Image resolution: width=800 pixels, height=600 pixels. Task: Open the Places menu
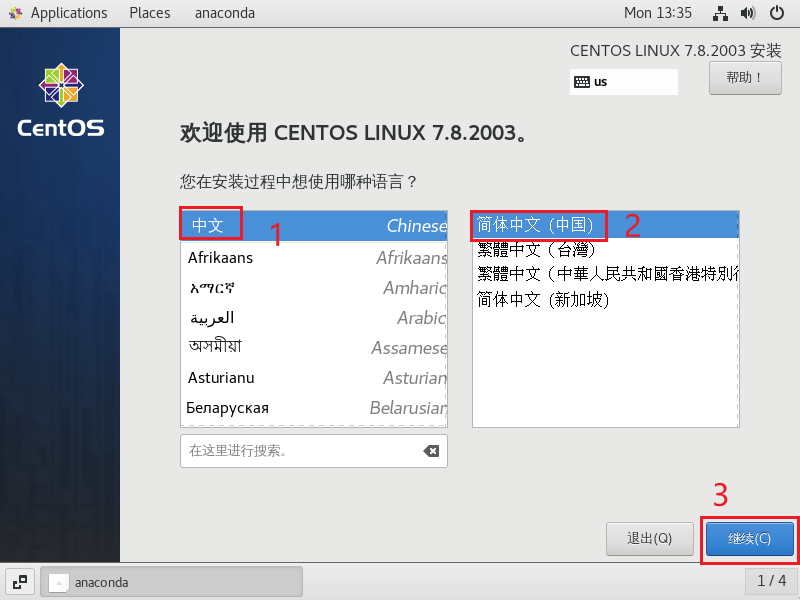point(149,13)
